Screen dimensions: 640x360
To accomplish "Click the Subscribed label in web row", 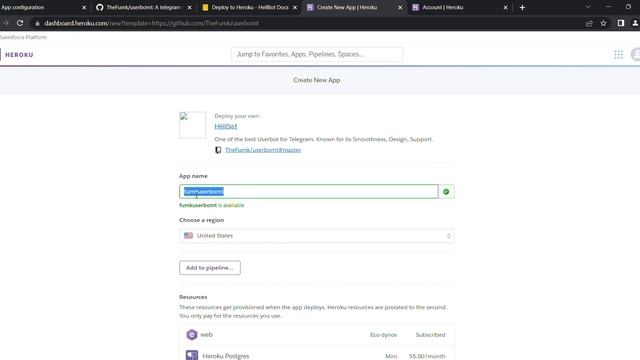I will pos(431,335).
